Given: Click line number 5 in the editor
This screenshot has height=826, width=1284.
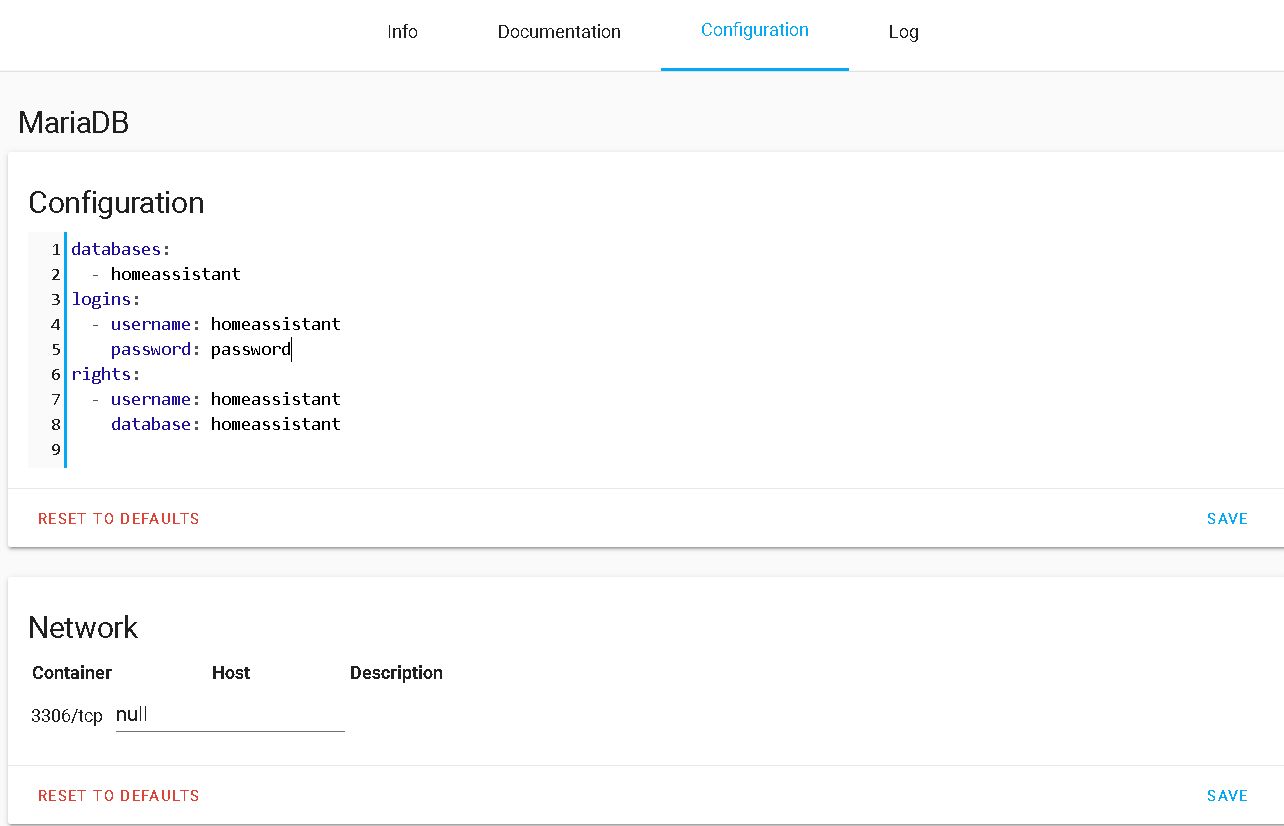Looking at the screenshot, I should (54, 349).
